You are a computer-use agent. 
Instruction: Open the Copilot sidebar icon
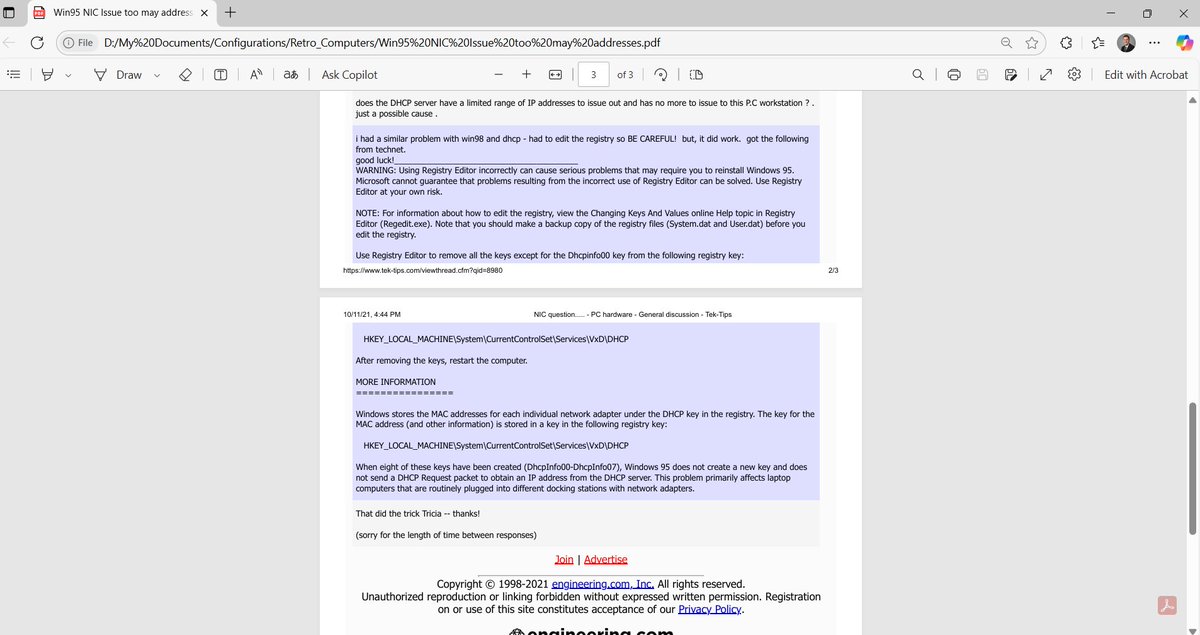pos(1184,43)
